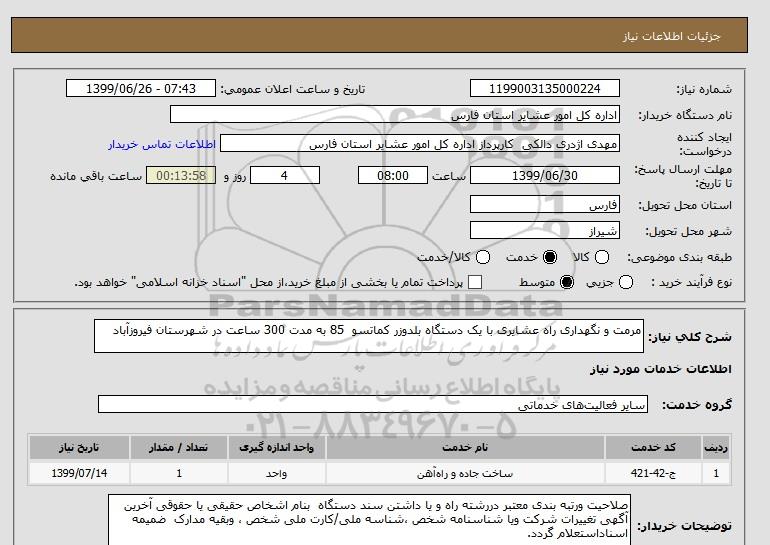
Task: Click the label شماره نیاز
Action: [704, 89]
